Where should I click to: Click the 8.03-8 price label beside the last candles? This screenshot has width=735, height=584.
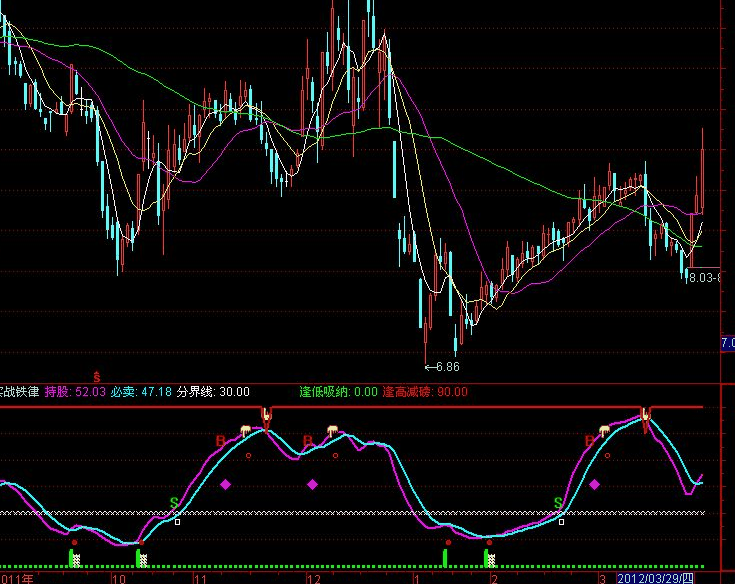click(704, 278)
